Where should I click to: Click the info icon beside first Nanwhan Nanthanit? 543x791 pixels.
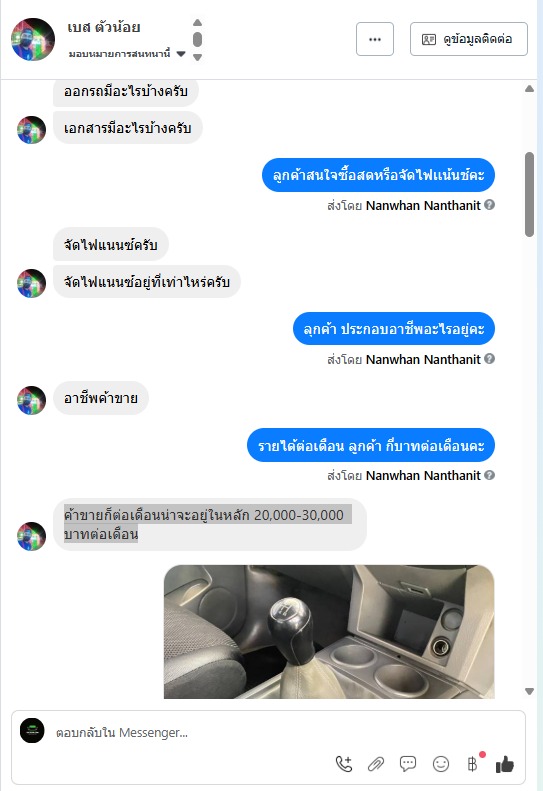click(489, 205)
